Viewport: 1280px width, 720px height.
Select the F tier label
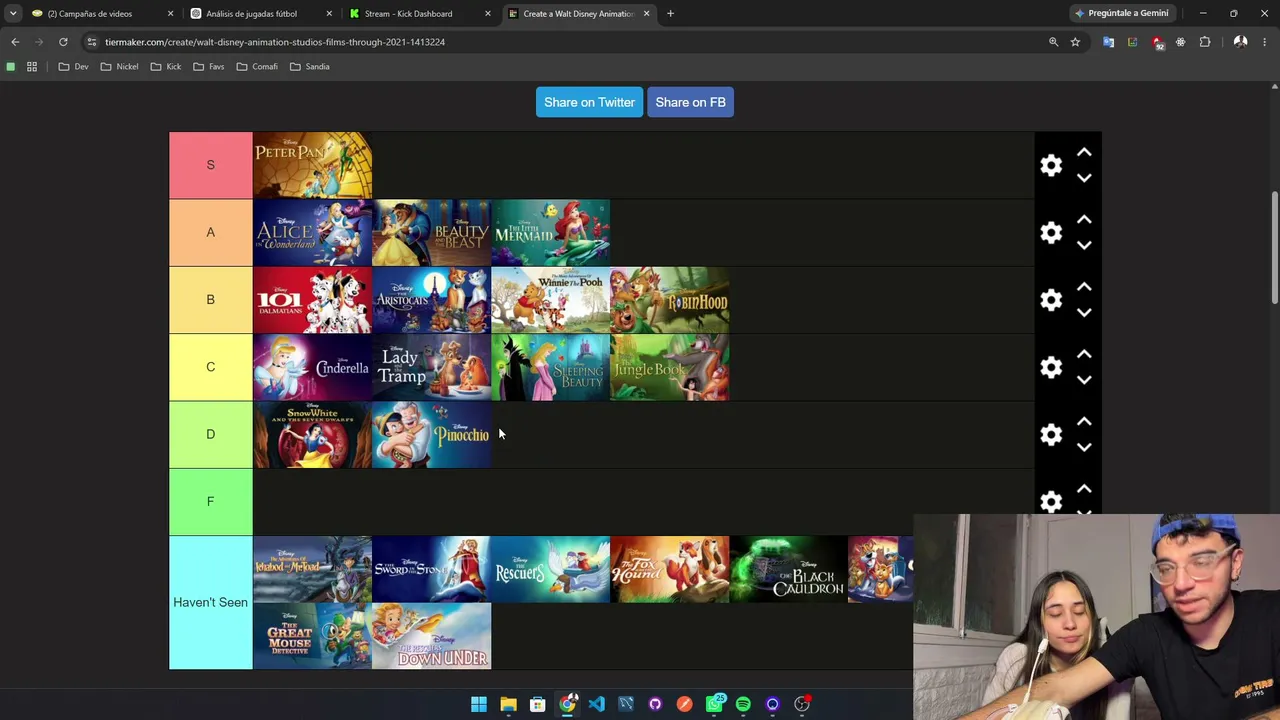[210, 501]
